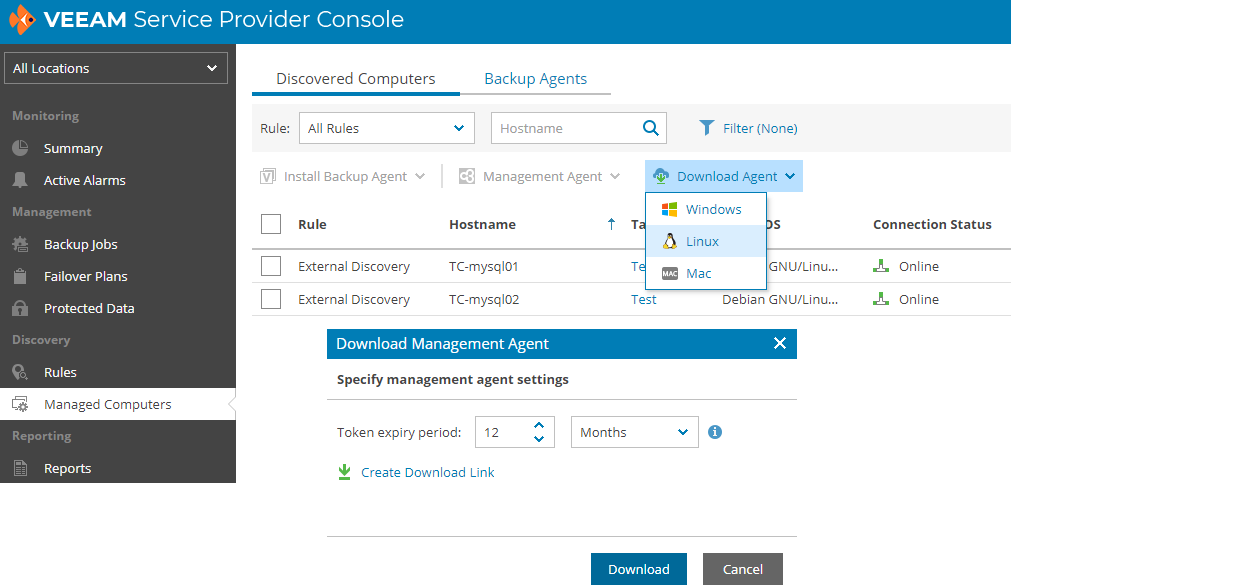1252x587 pixels.
Task: Click the Managed Computers icon
Action: tap(20, 404)
